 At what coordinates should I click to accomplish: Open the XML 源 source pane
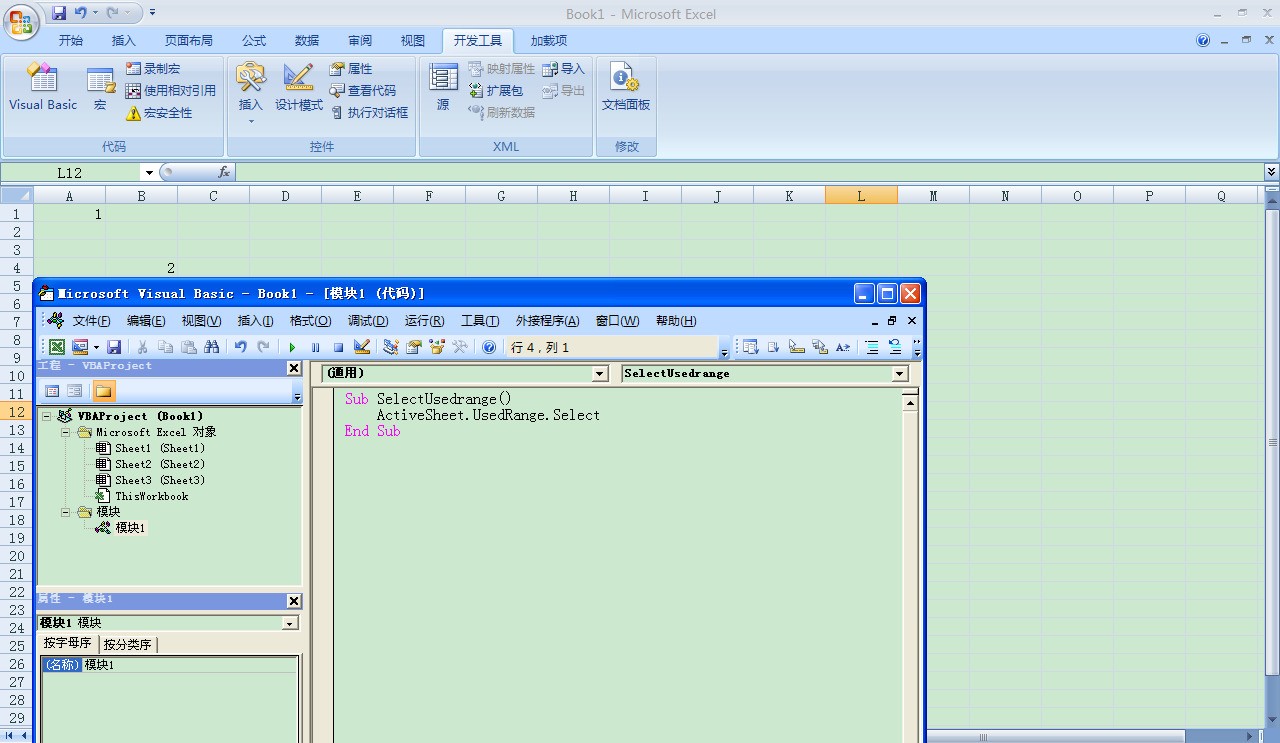click(x=443, y=88)
